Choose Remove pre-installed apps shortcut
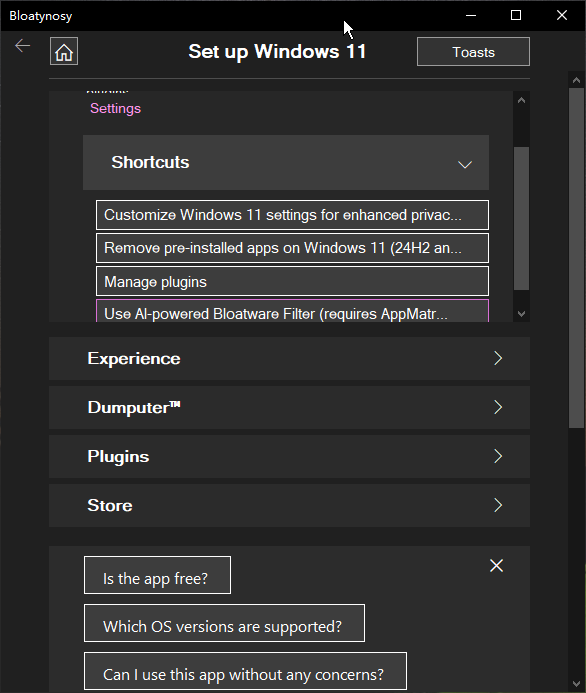This screenshot has width=586, height=693. click(293, 248)
